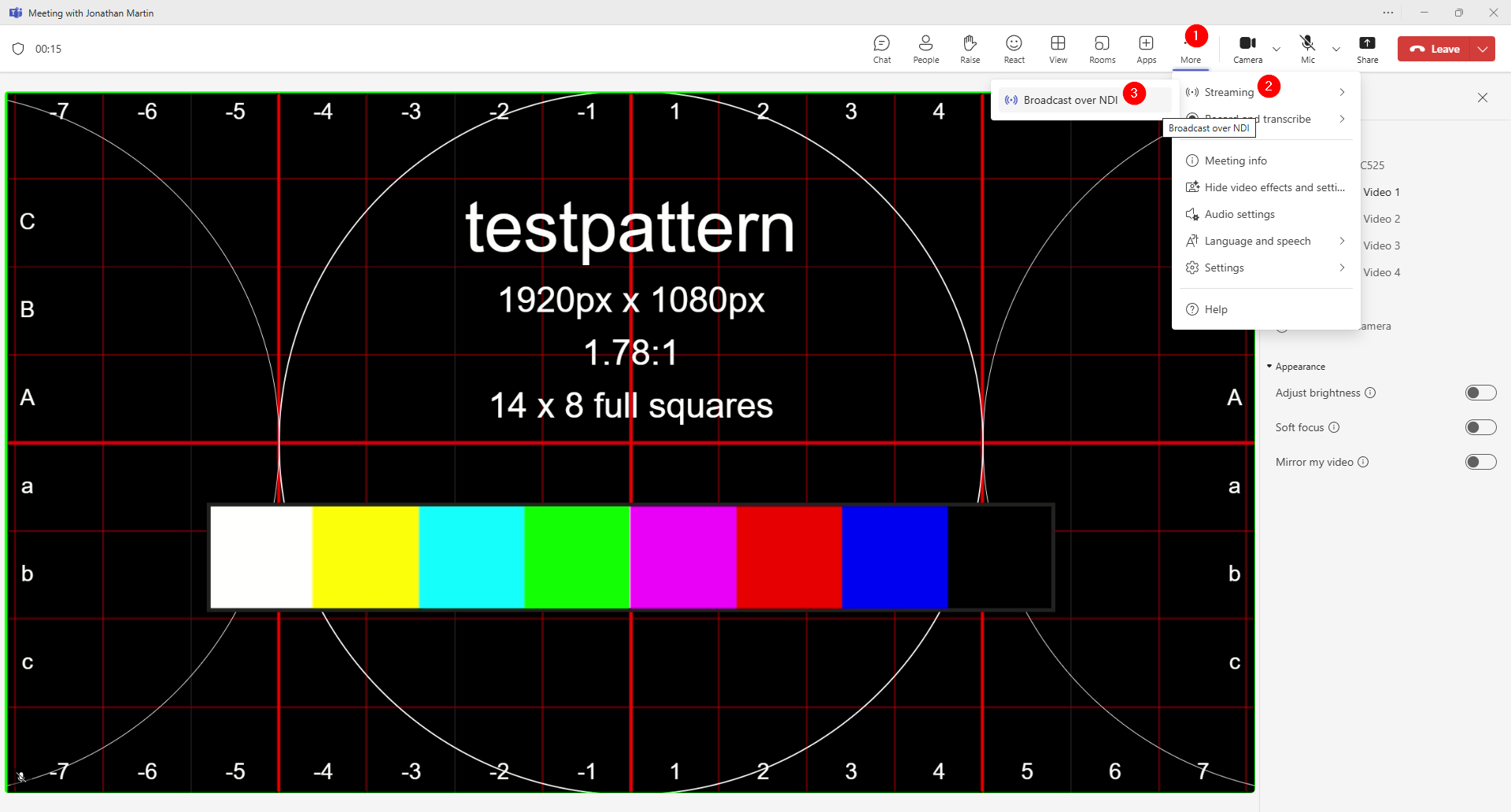Collapse the Appearance section

pyautogui.click(x=1296, y=367)
